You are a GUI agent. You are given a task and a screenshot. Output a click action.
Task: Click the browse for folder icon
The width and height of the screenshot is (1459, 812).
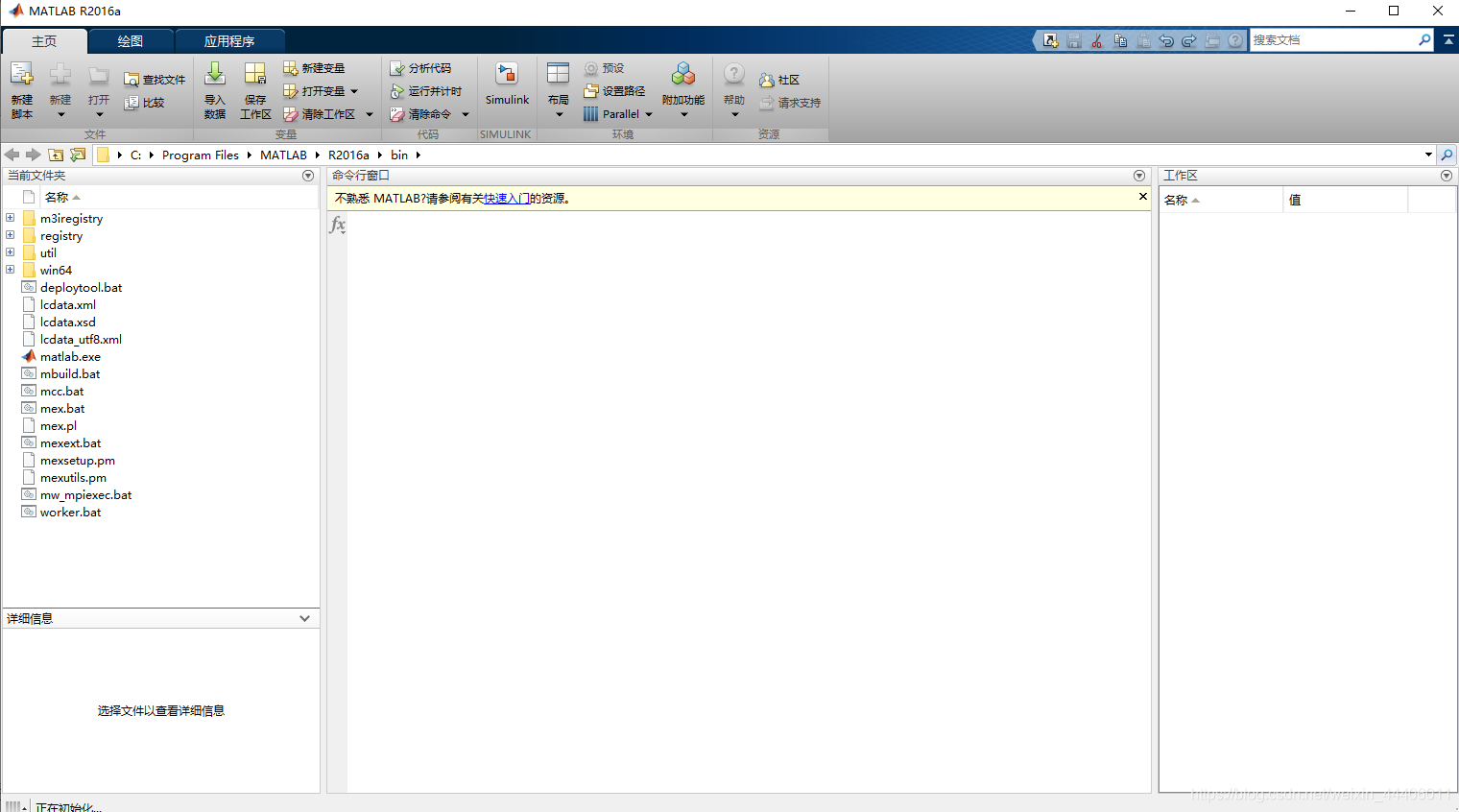pos(78,155)
